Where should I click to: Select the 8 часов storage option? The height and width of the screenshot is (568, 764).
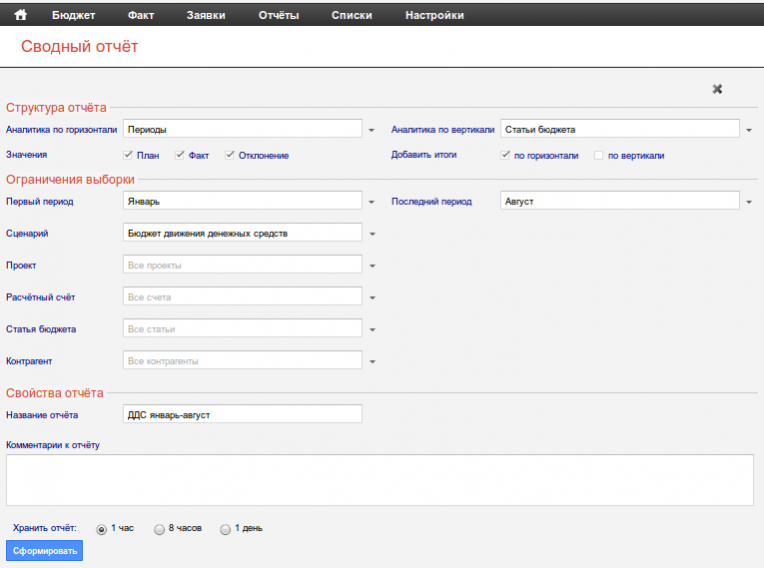[x=159, y=529]
